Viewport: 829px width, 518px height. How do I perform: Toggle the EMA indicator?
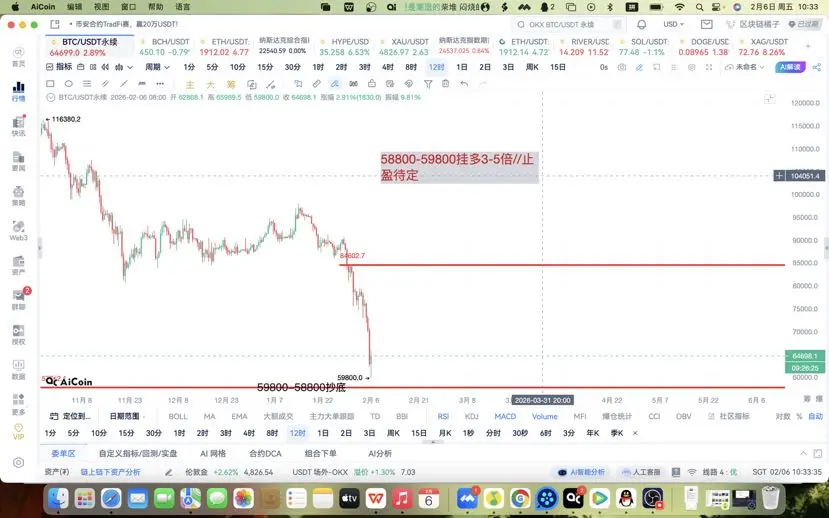(x=239, y=416)
